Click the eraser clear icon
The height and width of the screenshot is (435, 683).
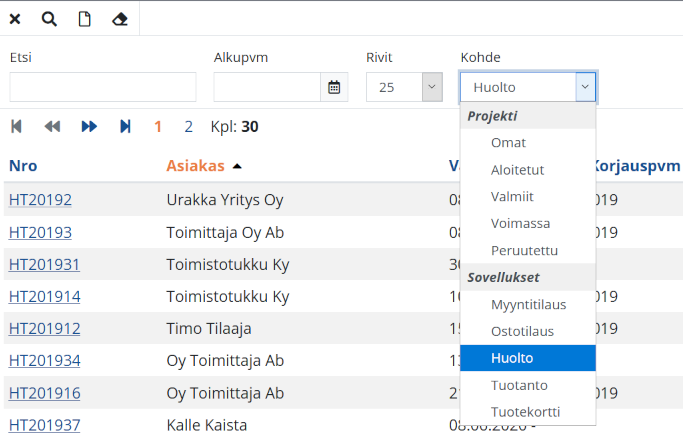(120, 18)
